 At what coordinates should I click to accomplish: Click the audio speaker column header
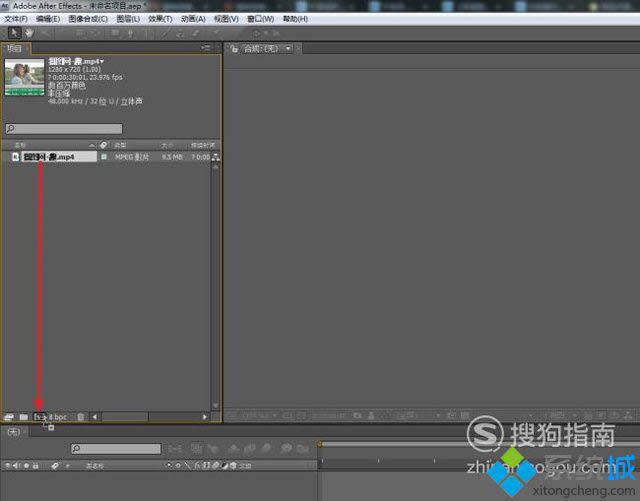[16, 465]
